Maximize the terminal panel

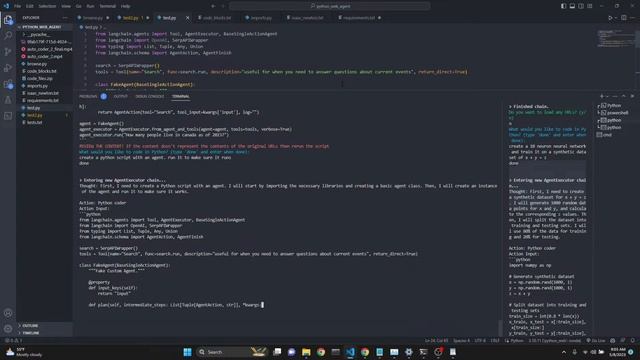pyautogui.click(x=624, y=96)
